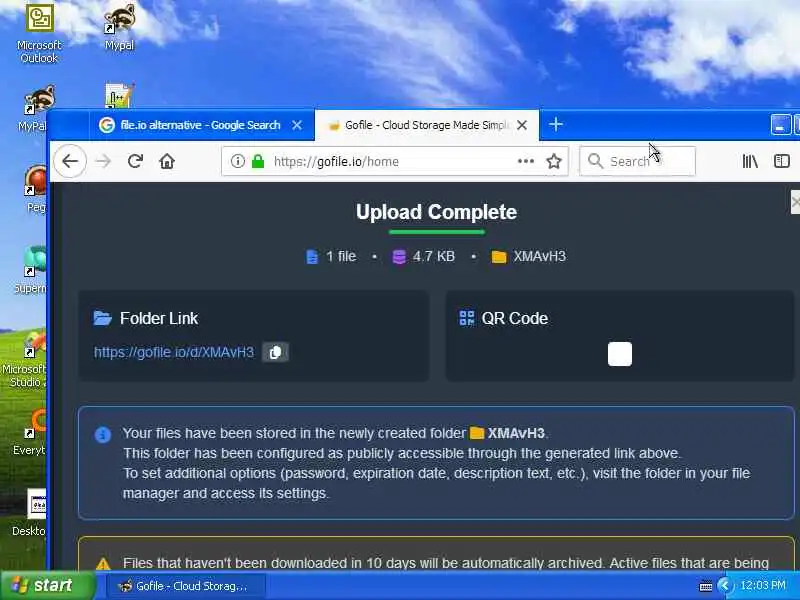
Task: Click the bold XMAvH3 folder in info message
Action: [x=516, y=433]
